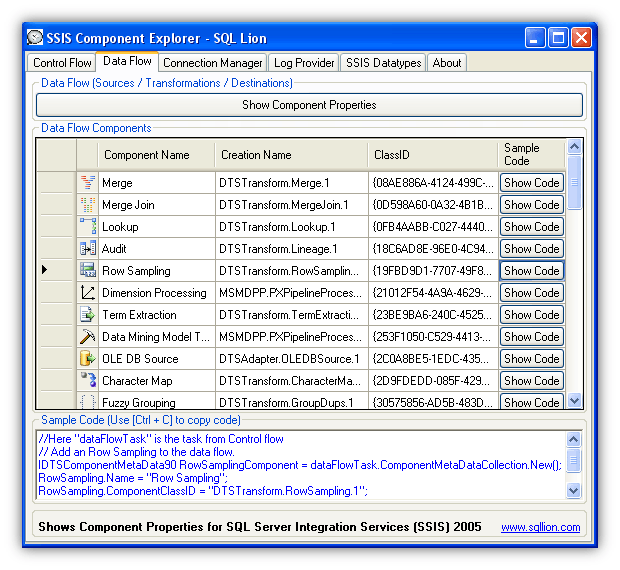Click the 'DTSTransform.Merge.1' creation name cell
This screenshot has height=570, width=620.
[292, 183]
